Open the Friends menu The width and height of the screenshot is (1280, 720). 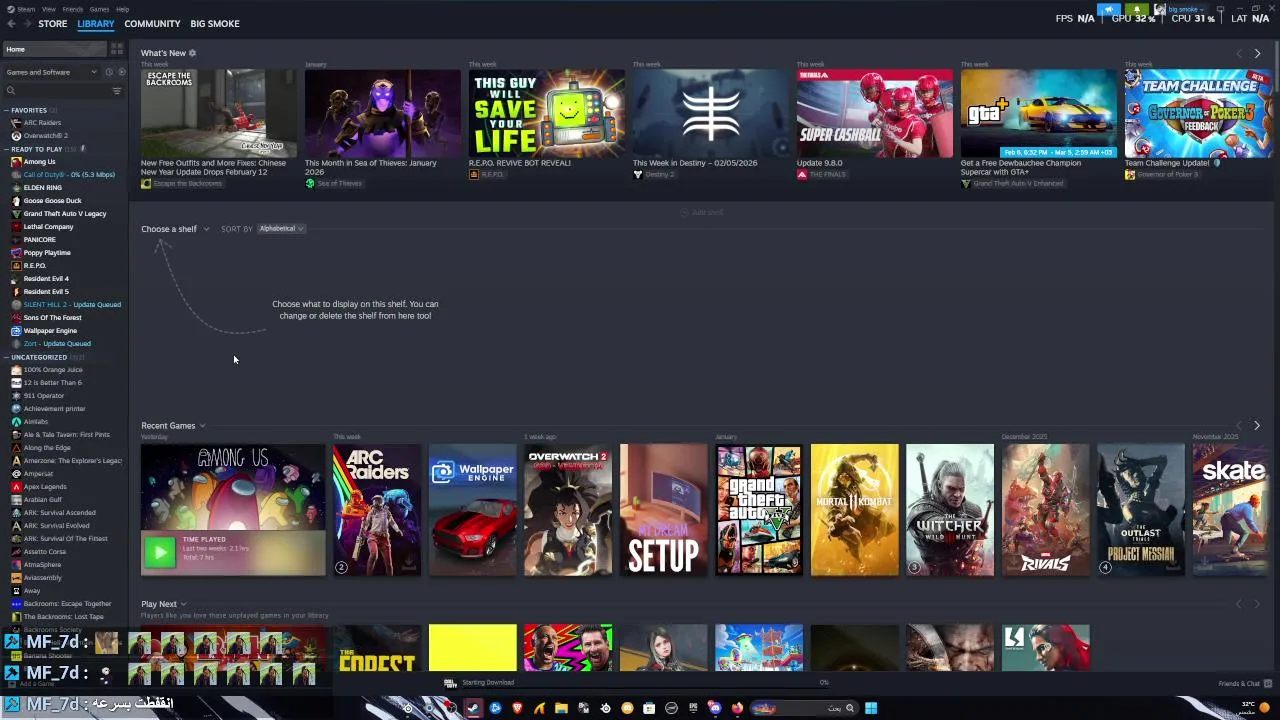pos(73,9)
